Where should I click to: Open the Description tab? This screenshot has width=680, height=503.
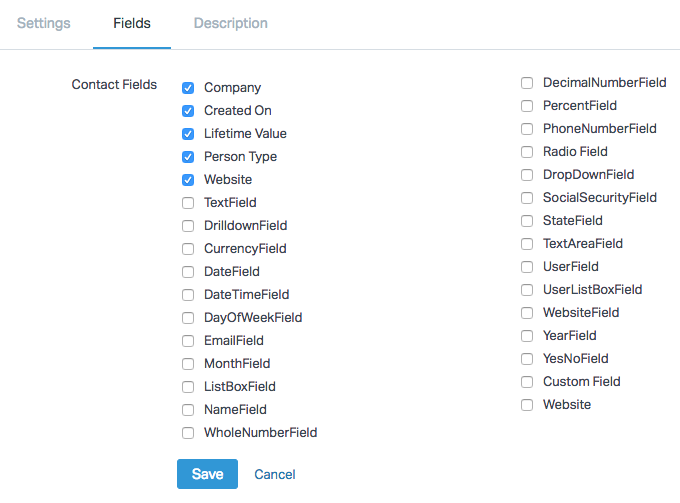coord(231,23)
